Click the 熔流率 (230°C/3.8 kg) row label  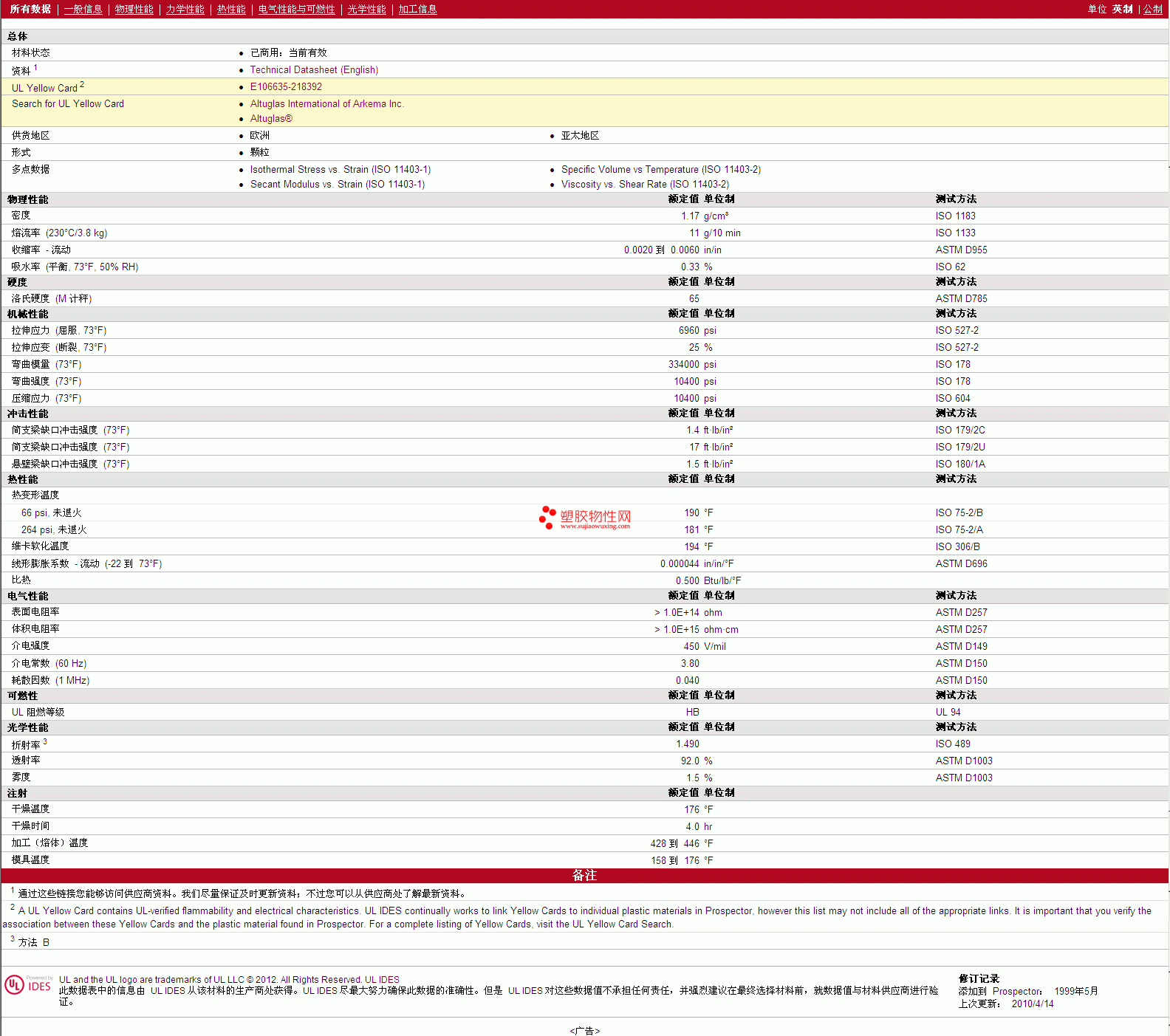tap(59, 233)
